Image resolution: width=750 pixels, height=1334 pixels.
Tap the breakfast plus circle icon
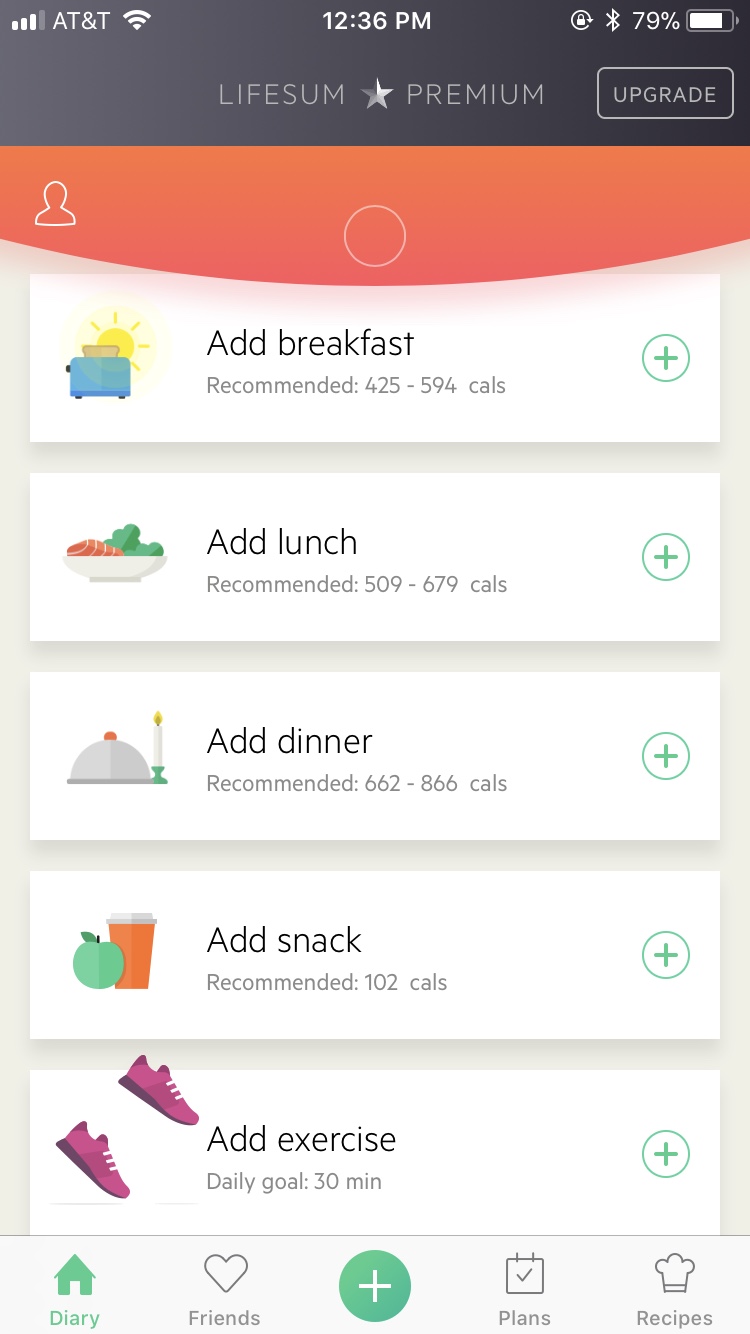coord(666,358)
